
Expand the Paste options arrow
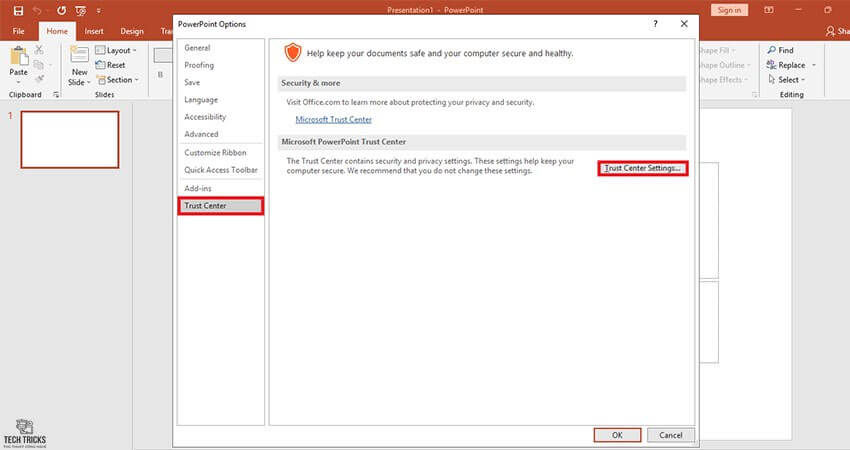pos(18,82)
